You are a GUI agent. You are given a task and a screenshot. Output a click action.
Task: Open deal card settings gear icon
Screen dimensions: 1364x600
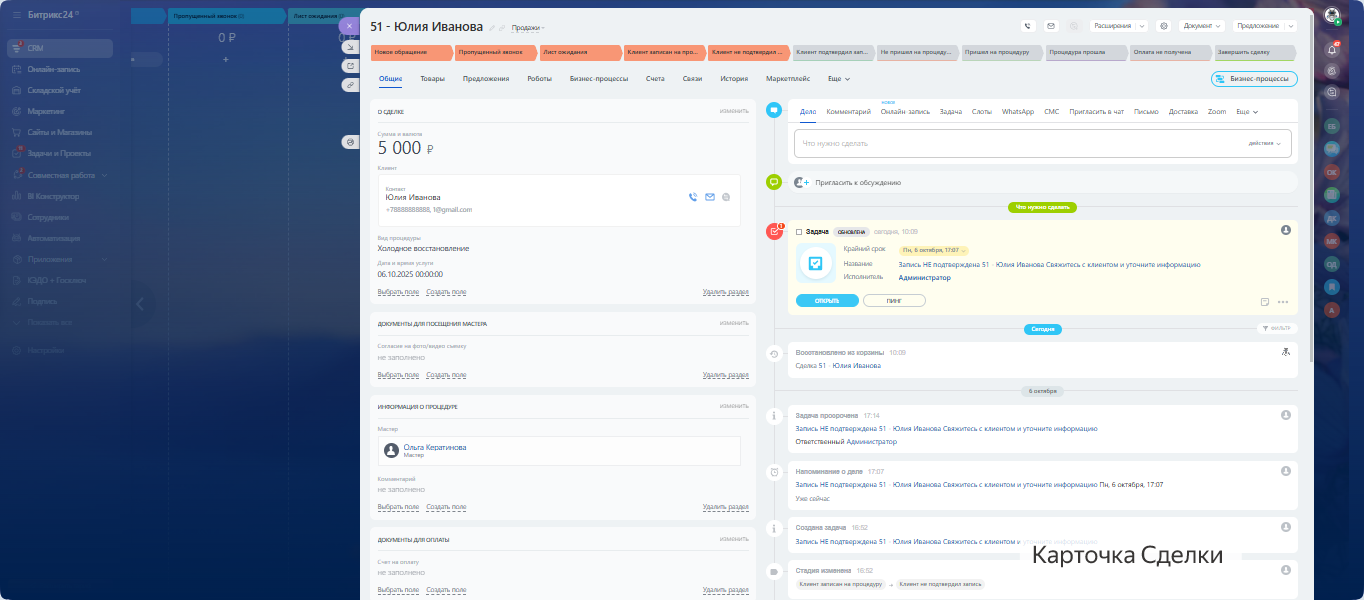(x=1163, y=26)
